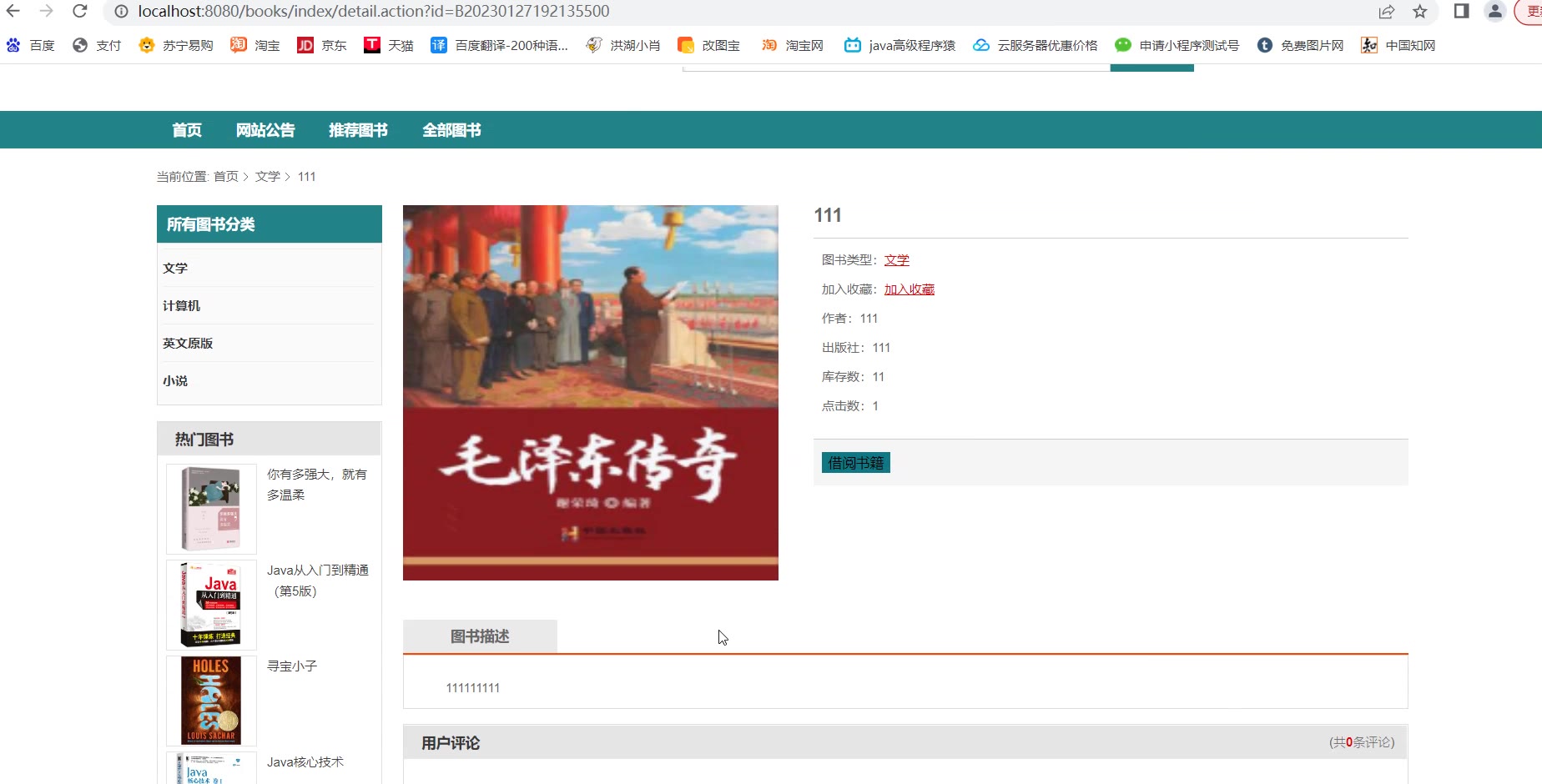Click the (共0条评论) comment count

point(1362,742)
